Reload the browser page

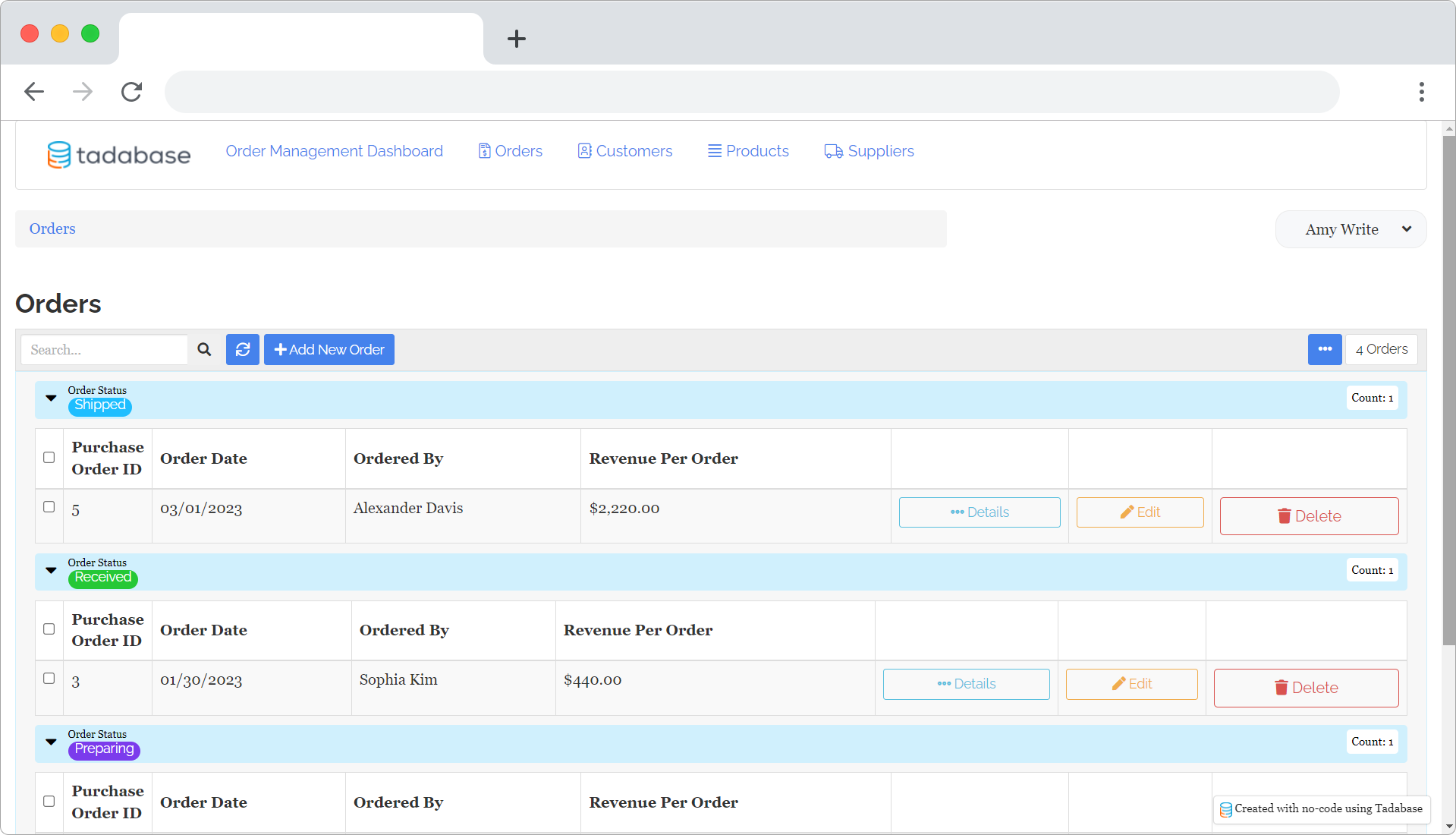pyautogui.click(x=132, y=92)
